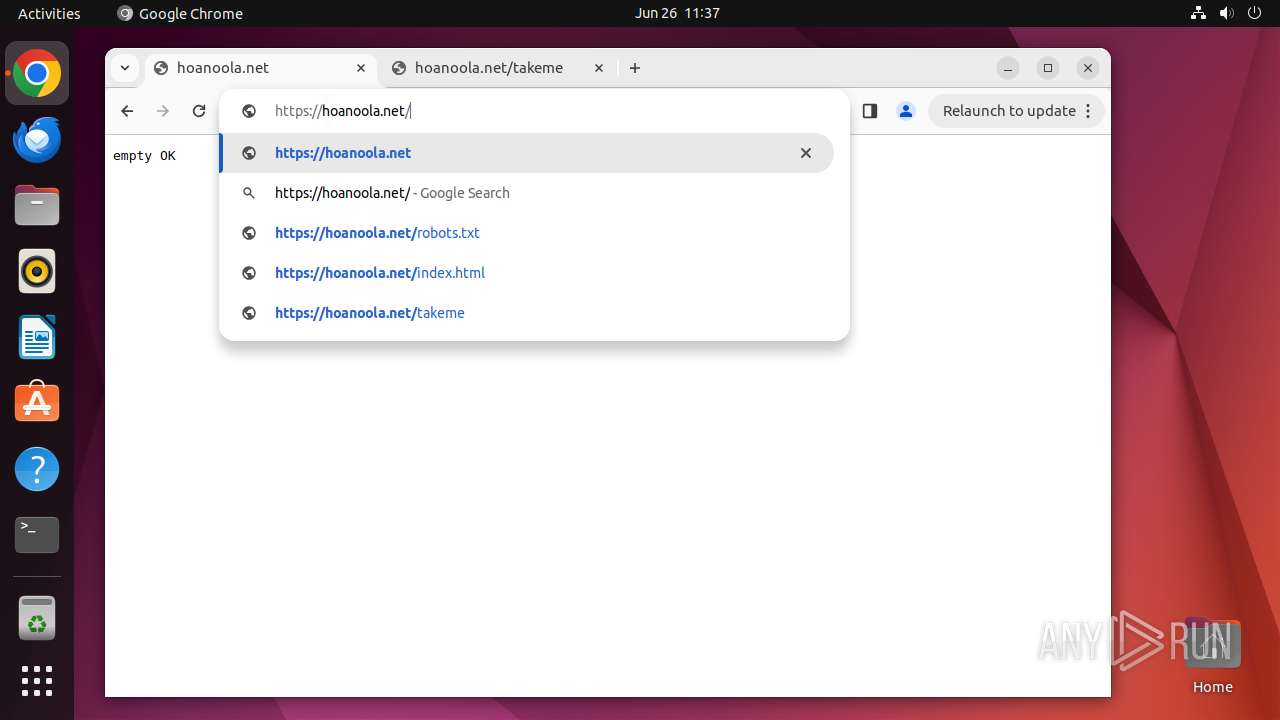
Task: Open Google Chrome from the dock
Action: (x=37, y=73)
